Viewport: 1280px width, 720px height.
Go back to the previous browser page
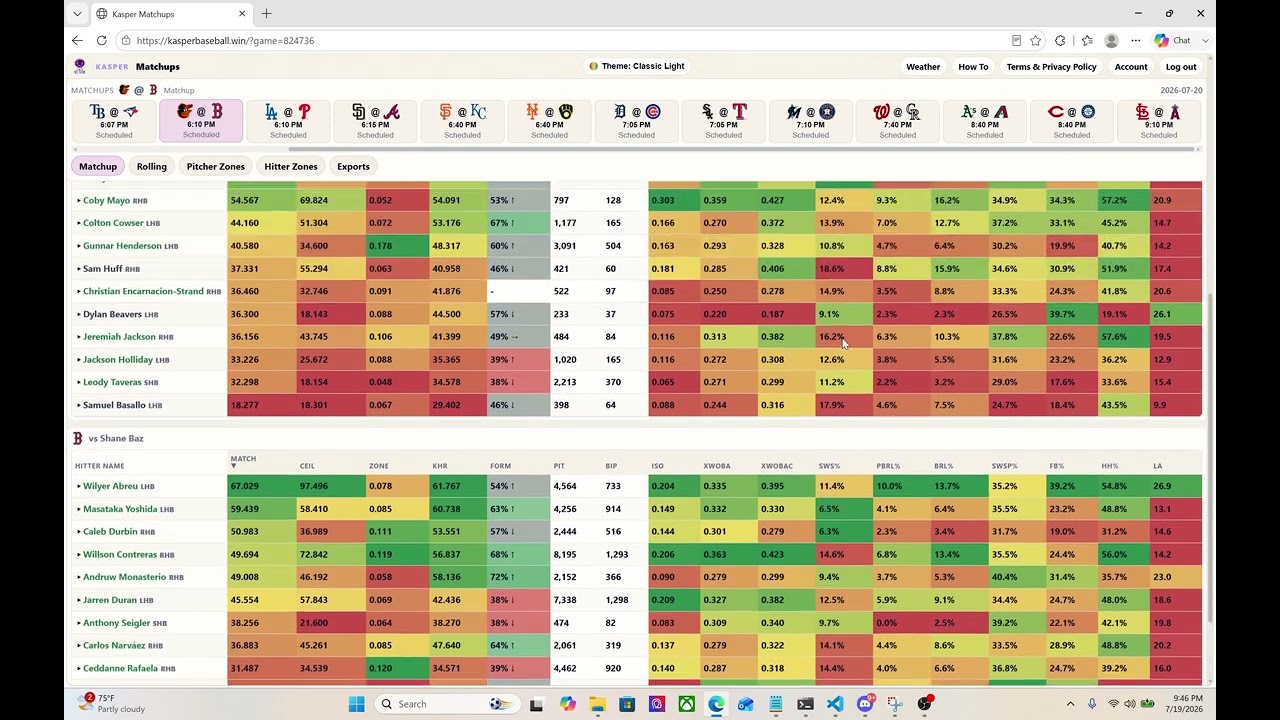click(x=77, y=41)
